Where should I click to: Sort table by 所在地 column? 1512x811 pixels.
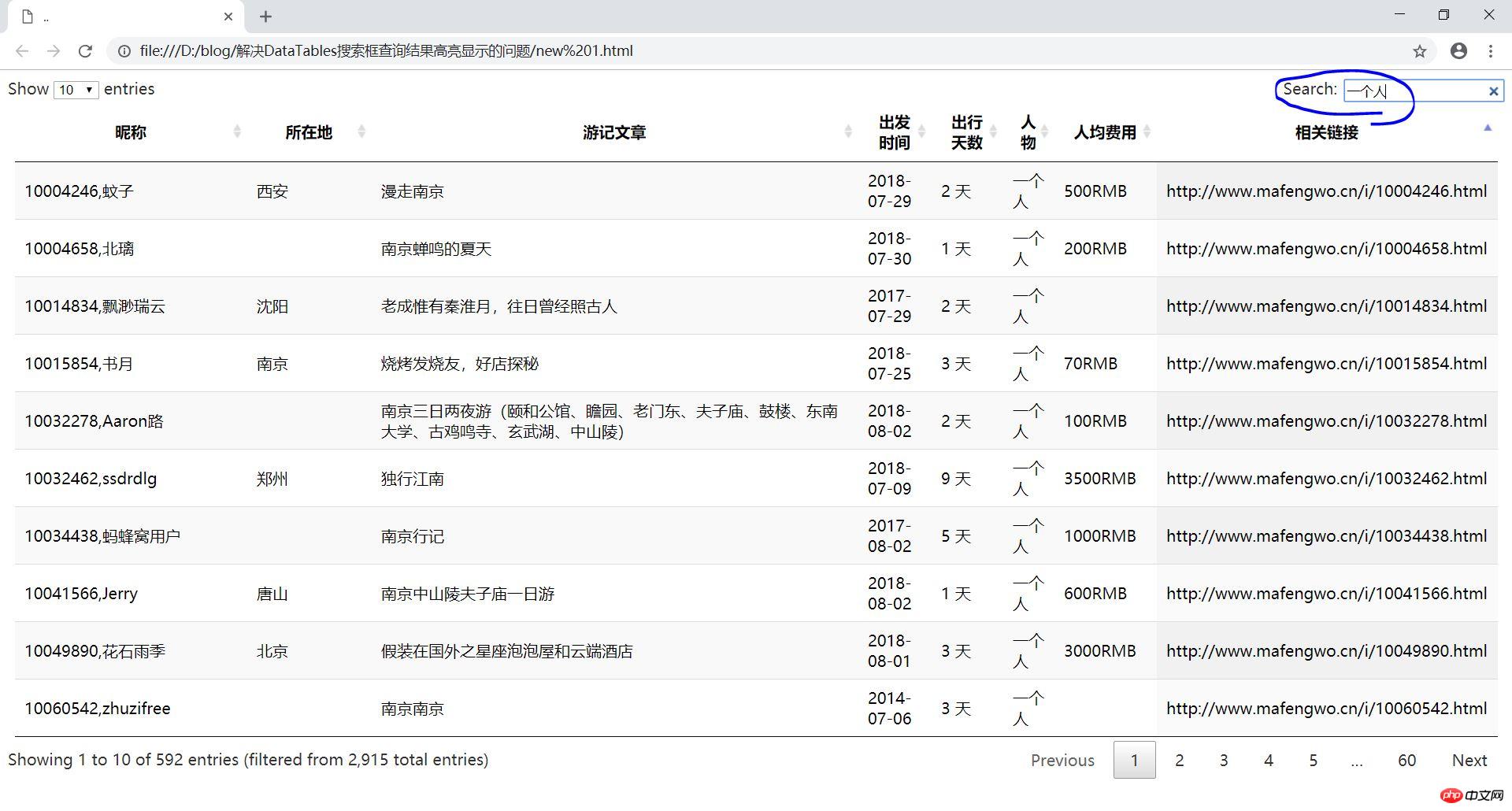(309, 132)
